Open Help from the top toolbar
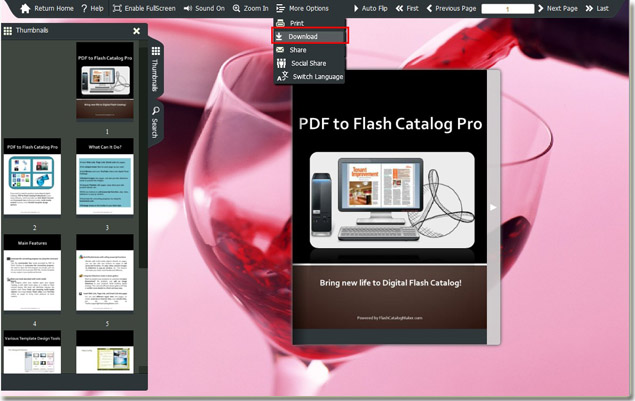Image resolution: width=635 pixels, height=401 pixels. (92, 9)
